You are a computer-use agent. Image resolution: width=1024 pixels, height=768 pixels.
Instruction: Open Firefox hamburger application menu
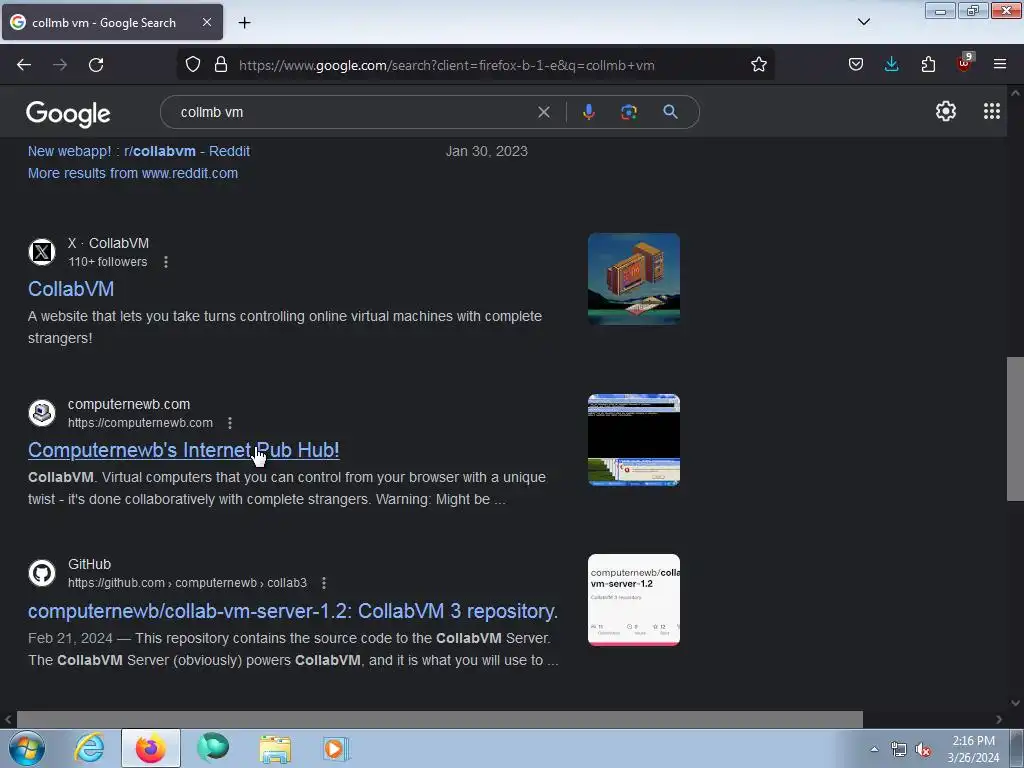point(1000,65)
